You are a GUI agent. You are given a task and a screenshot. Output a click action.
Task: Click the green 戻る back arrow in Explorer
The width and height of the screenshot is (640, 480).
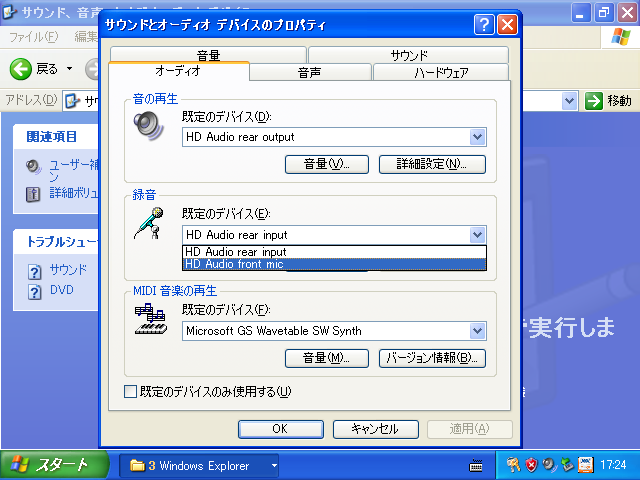20,69
